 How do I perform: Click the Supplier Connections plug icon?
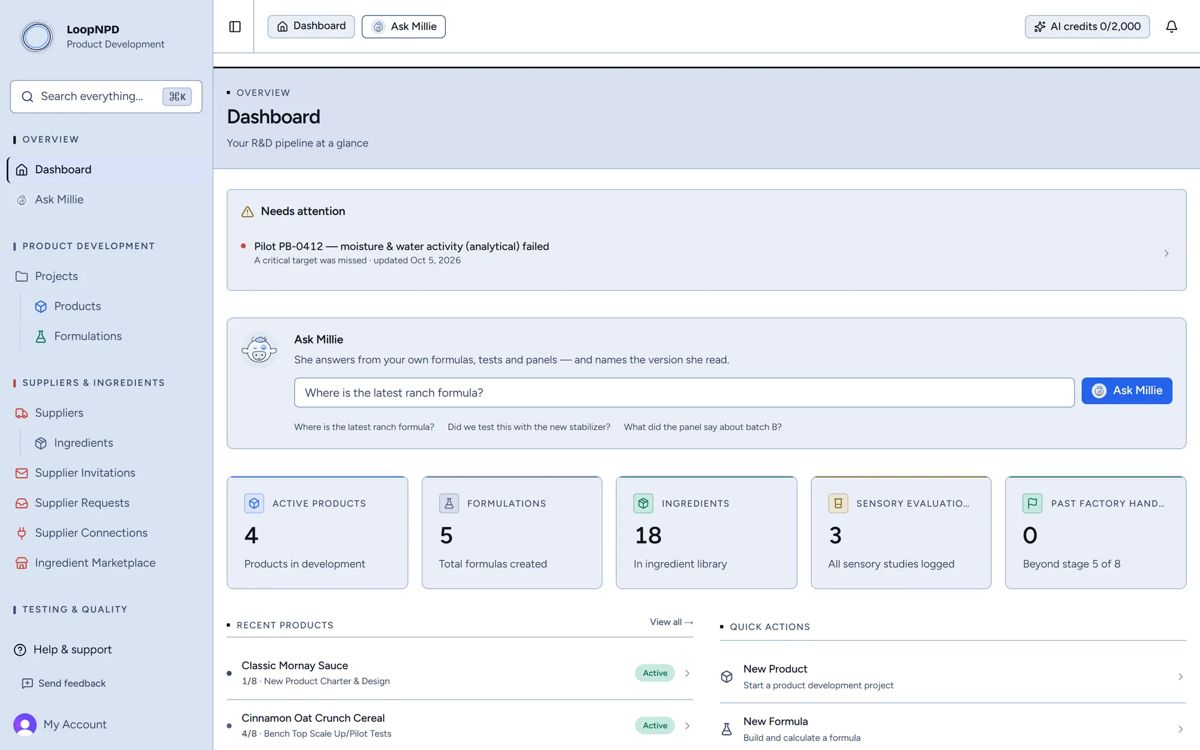pyautogui.click(x=22, y=533)
